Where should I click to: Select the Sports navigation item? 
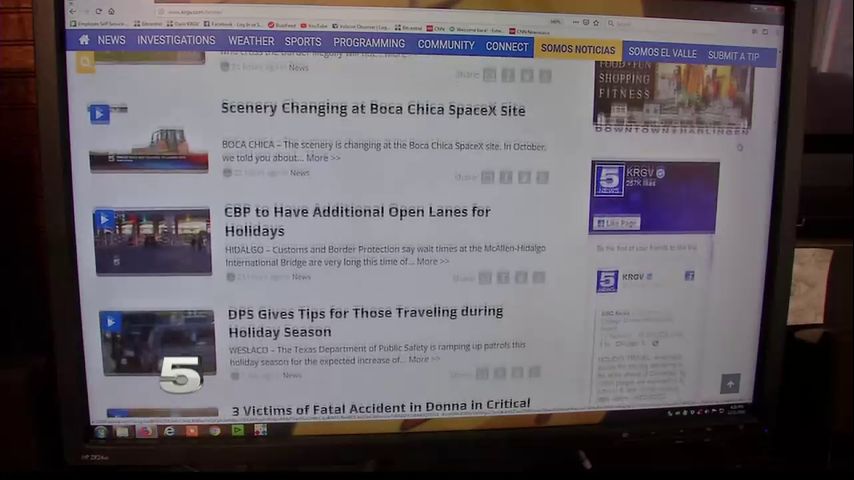tap(302, 42)
